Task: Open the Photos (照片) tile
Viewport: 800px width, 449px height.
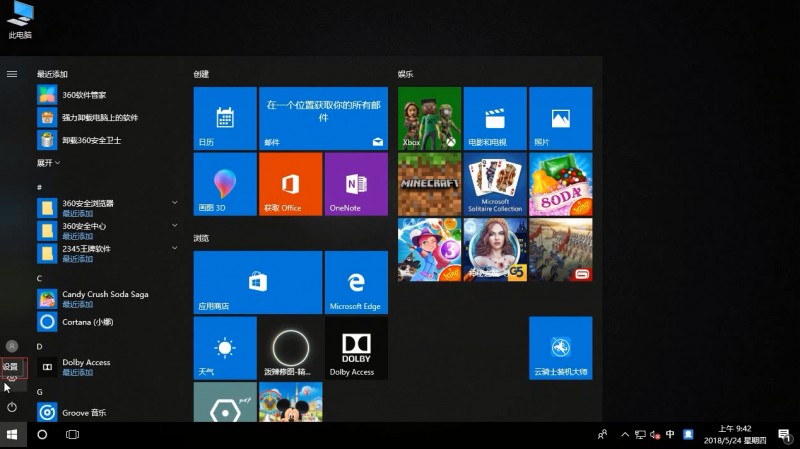Action: 560,118
